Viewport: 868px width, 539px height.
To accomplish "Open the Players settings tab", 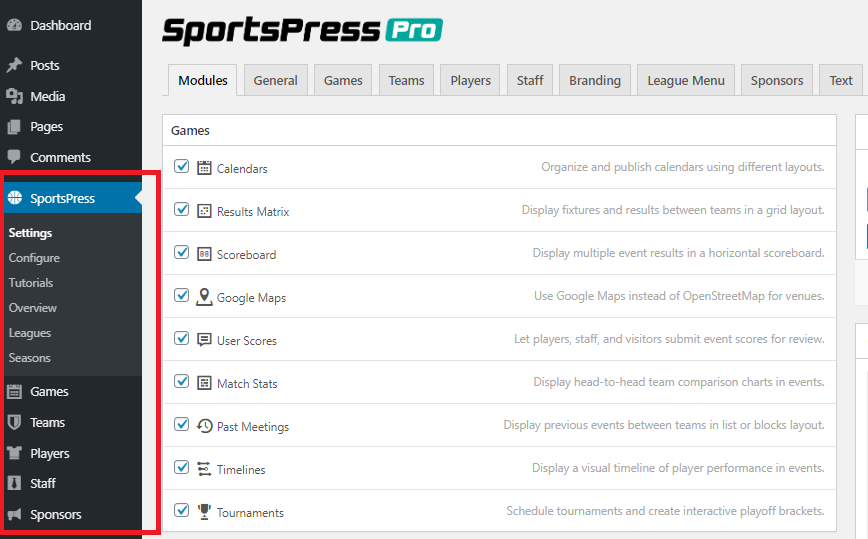I will click(470, 80).
